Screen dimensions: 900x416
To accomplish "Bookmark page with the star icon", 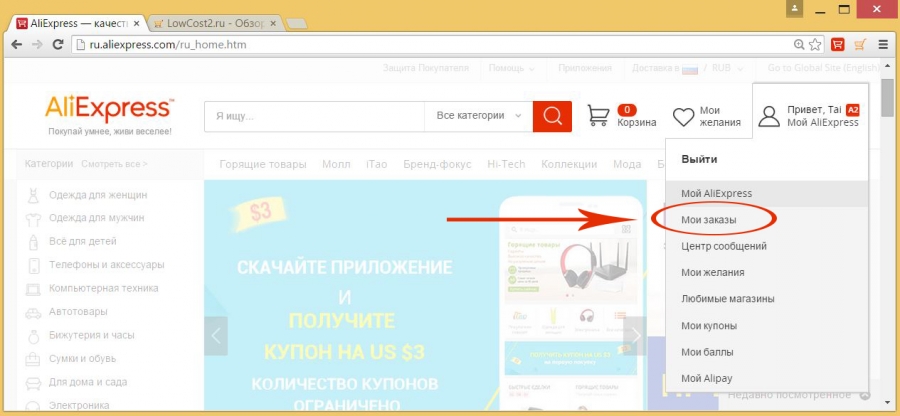I will (x=814, y=44).
